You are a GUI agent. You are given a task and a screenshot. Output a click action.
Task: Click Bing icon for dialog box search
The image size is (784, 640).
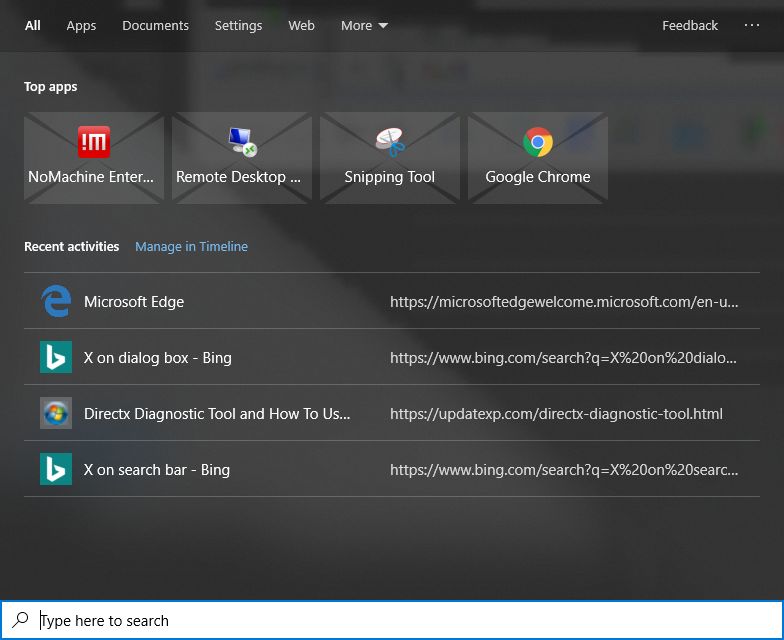coord(56,357)
